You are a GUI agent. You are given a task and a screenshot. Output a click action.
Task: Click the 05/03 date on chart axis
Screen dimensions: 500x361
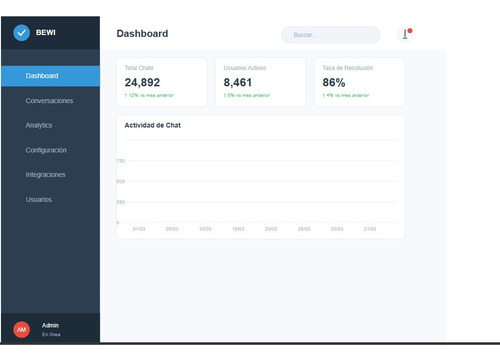pyautogui.click(x=172, y=229)
